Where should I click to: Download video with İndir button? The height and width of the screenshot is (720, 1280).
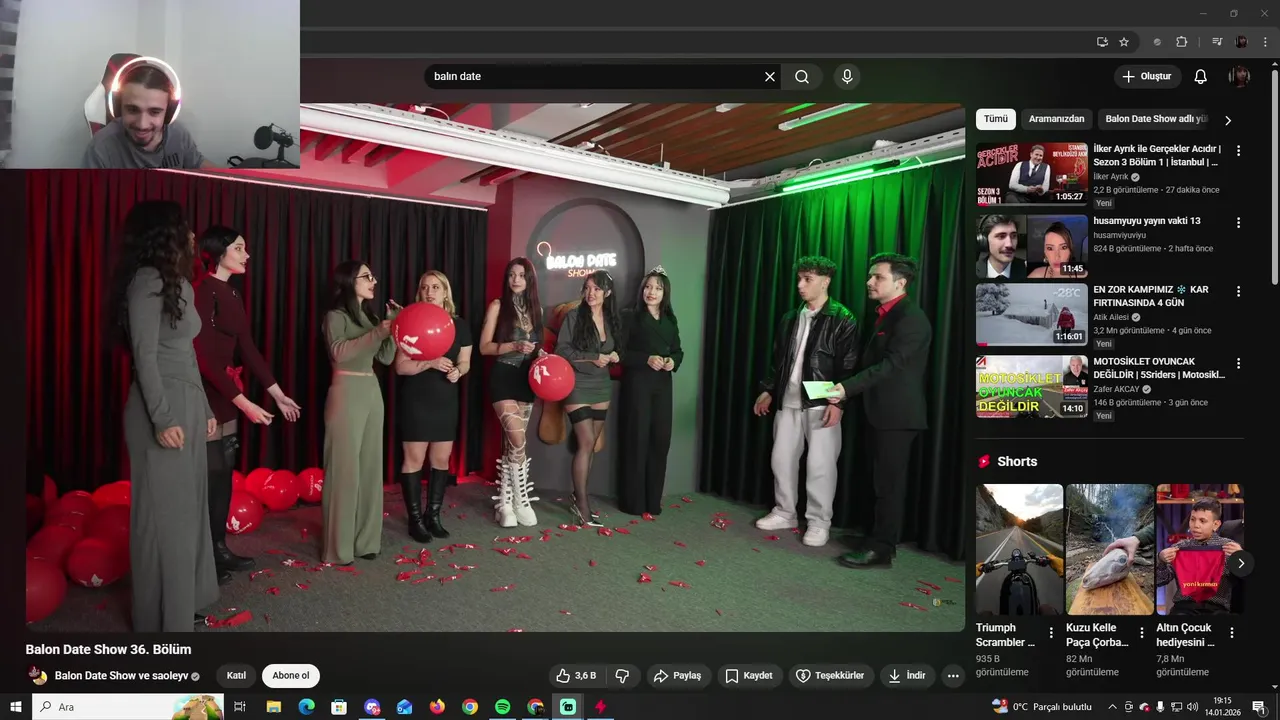point(907,676)
